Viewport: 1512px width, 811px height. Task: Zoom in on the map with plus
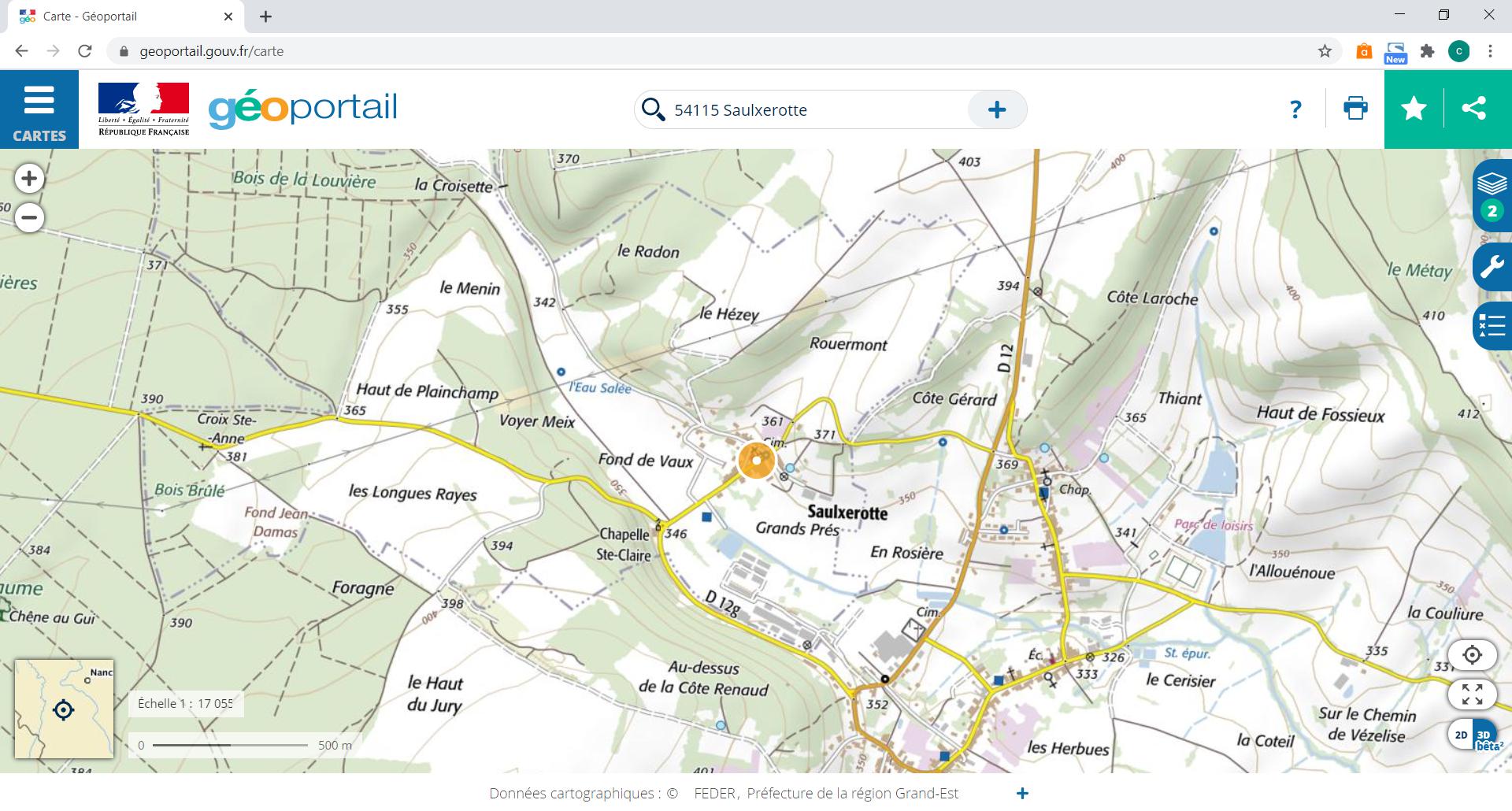pos(29,179)
